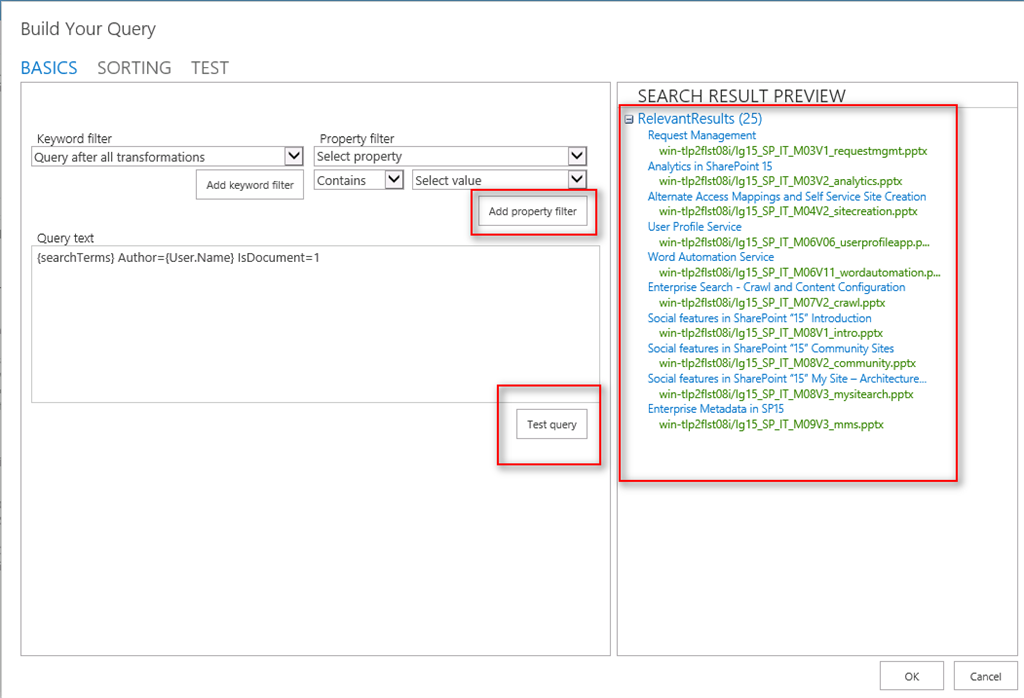This screenshot has height=698, width=1024.
Task: Open Social features "15" Community Sites result
Action: (x=771, y=348)
